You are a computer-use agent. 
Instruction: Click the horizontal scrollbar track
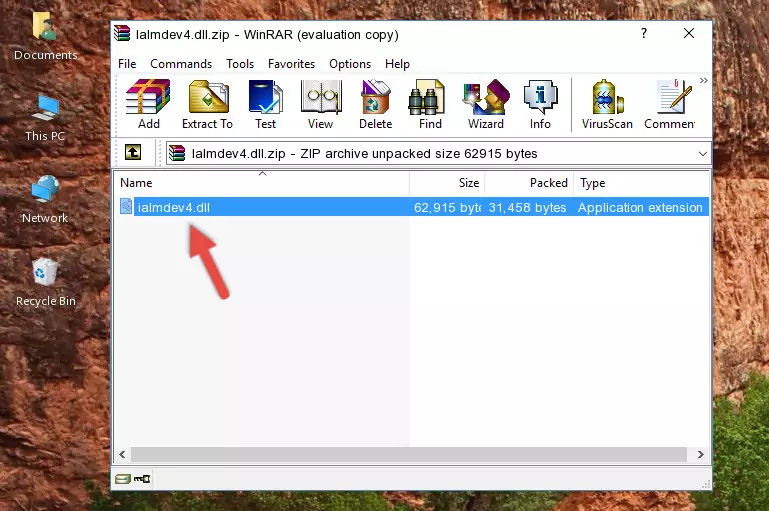[409, 455]
